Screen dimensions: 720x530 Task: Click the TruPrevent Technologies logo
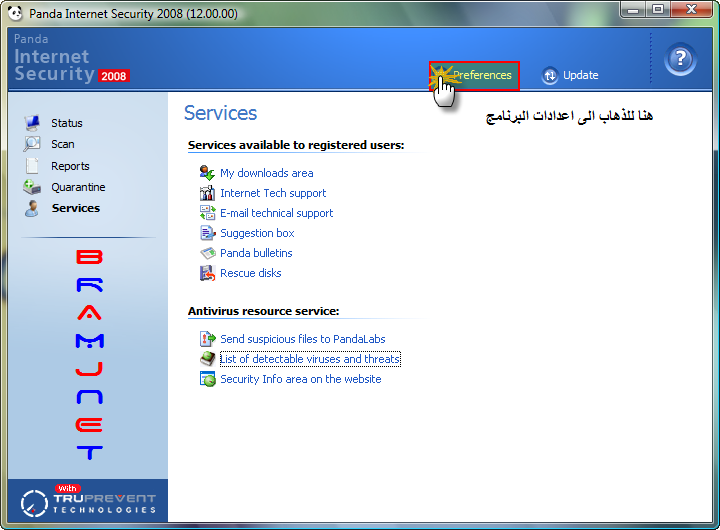pos(88,501)
